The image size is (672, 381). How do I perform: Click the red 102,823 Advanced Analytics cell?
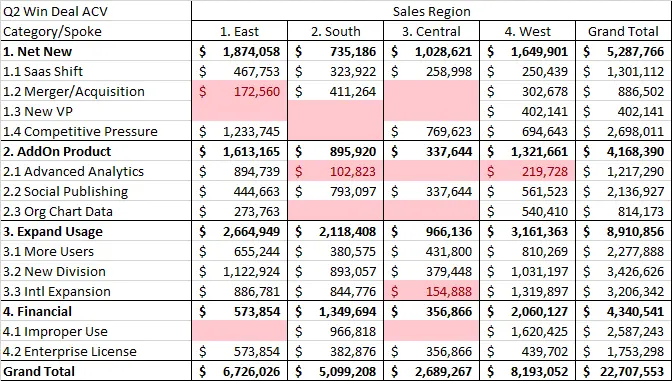coord(336,171)
